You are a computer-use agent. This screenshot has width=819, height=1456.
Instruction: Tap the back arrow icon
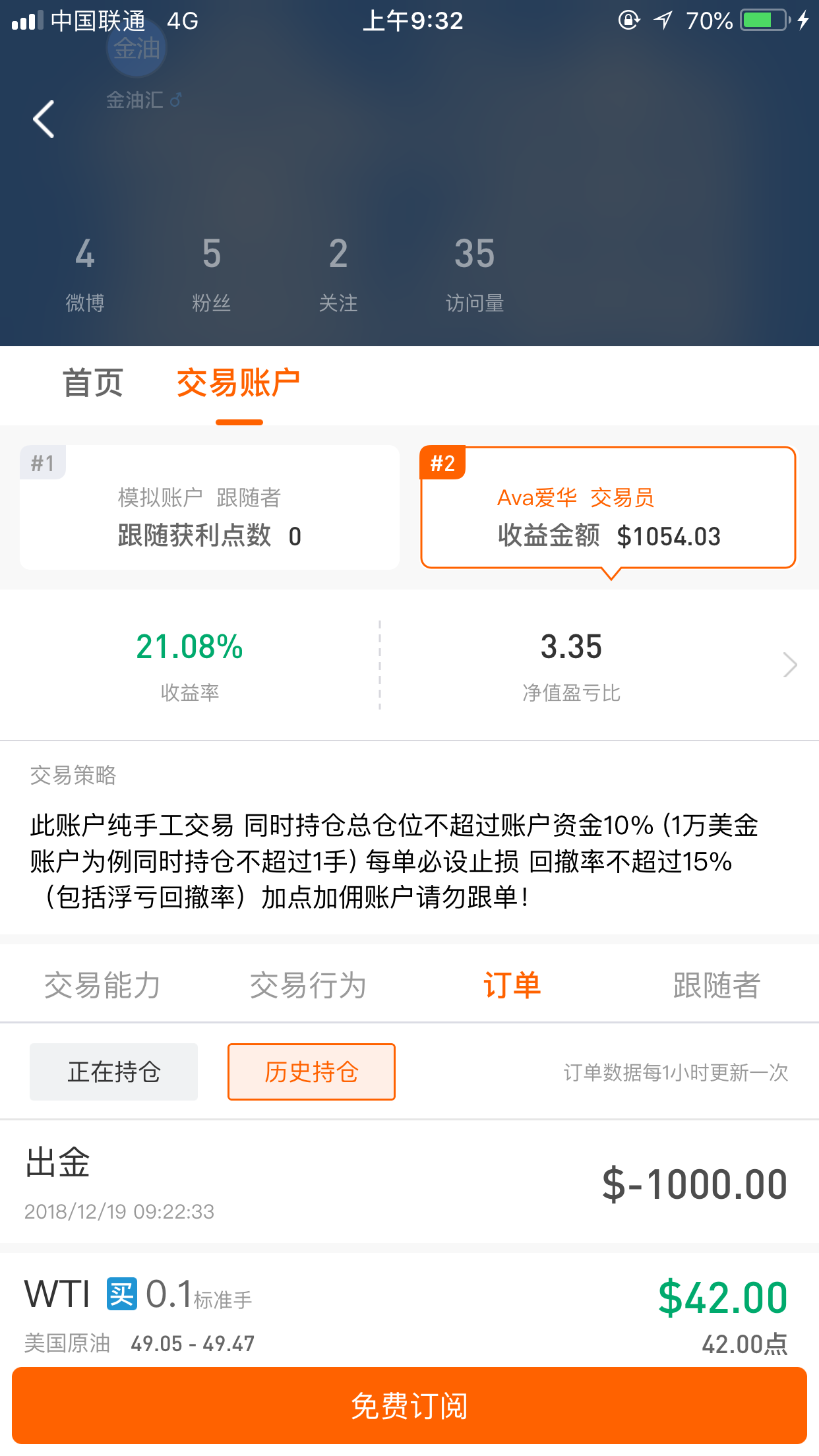tap(44, 119)
